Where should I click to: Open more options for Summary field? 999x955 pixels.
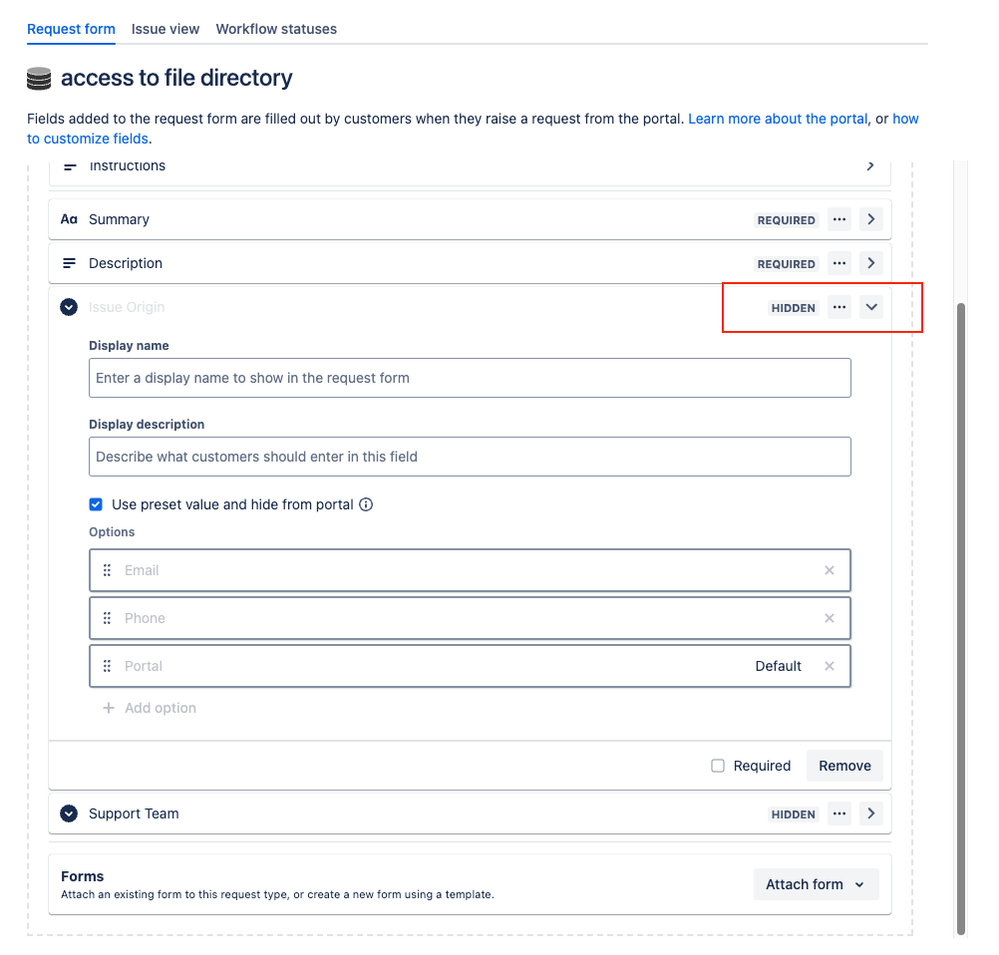pos(839,219)
